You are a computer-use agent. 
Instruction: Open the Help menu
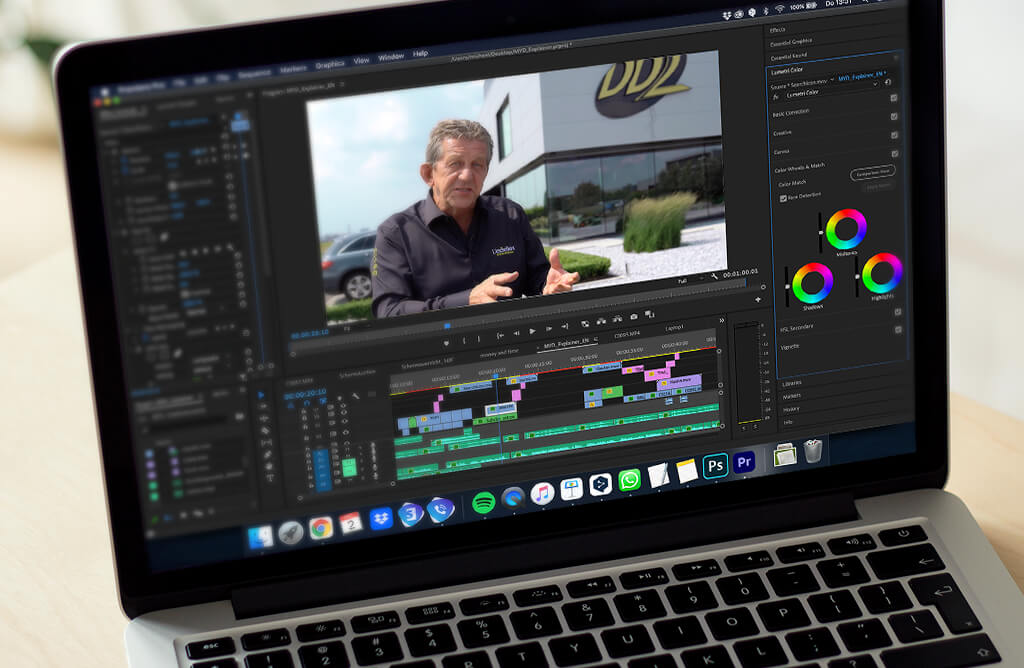coord(420,54)
